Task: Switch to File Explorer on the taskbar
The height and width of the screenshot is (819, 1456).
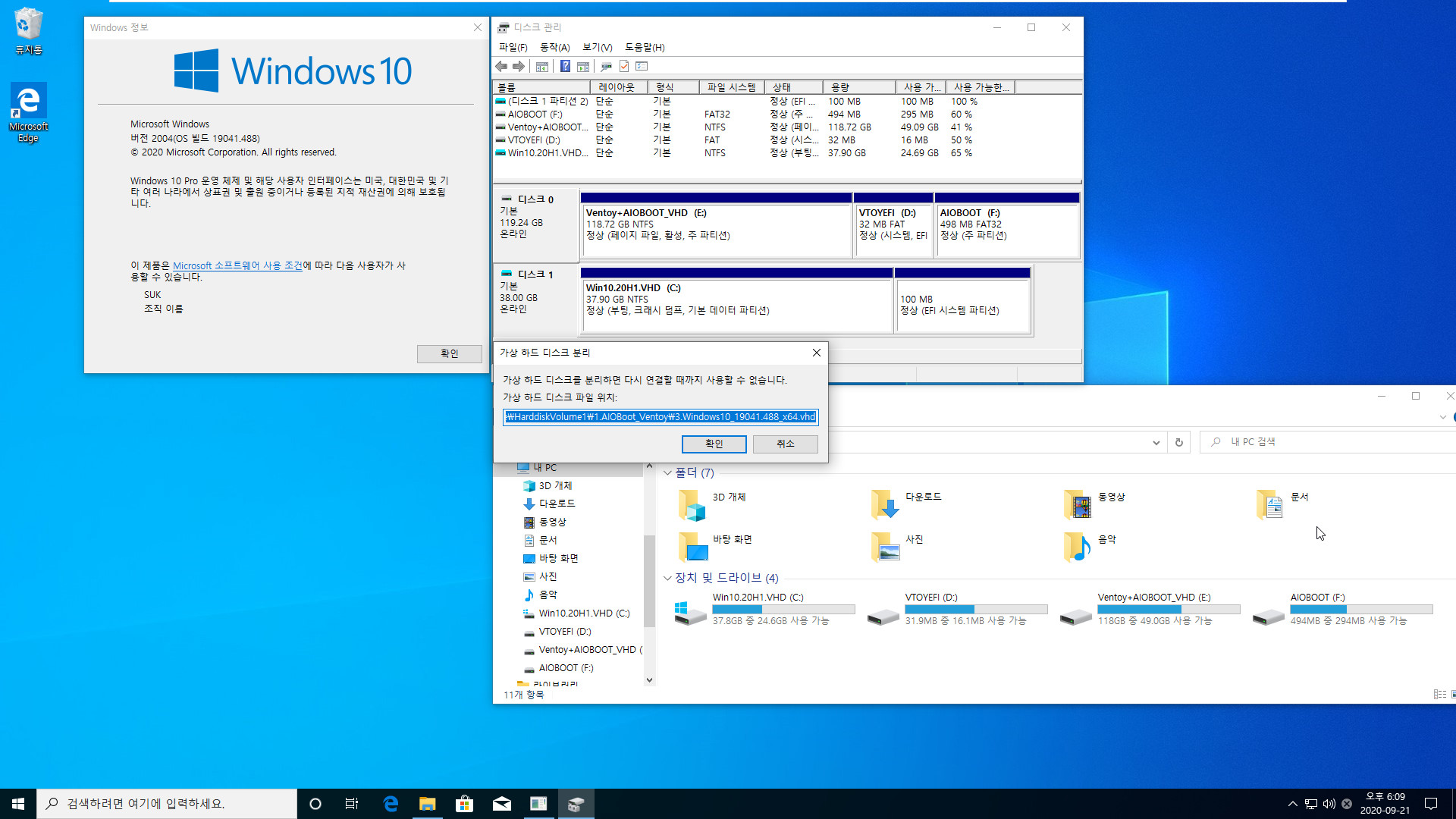Action: 428,804
